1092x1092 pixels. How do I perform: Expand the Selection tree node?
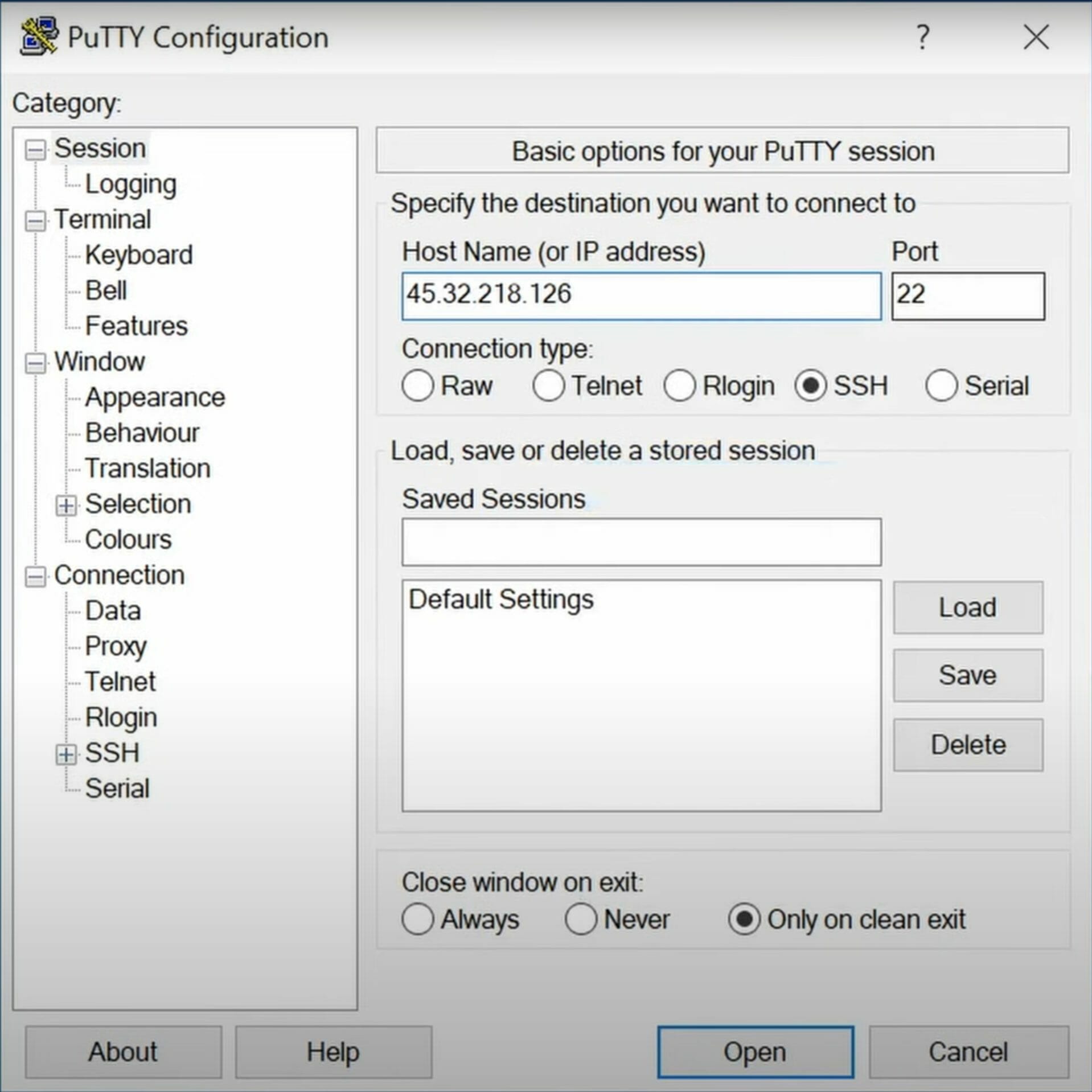(66, 505)
